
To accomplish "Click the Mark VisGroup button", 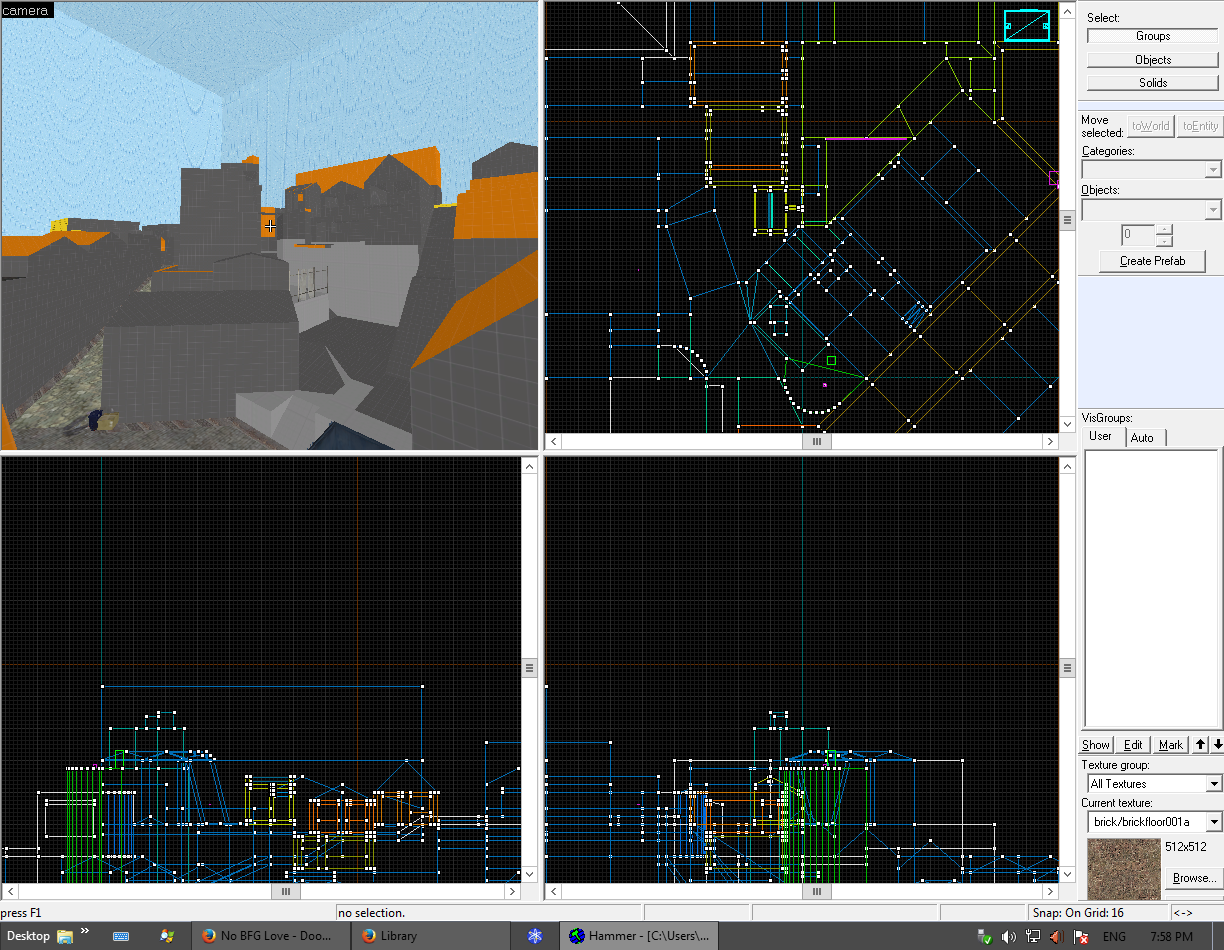I will [x=1171, y=745].
